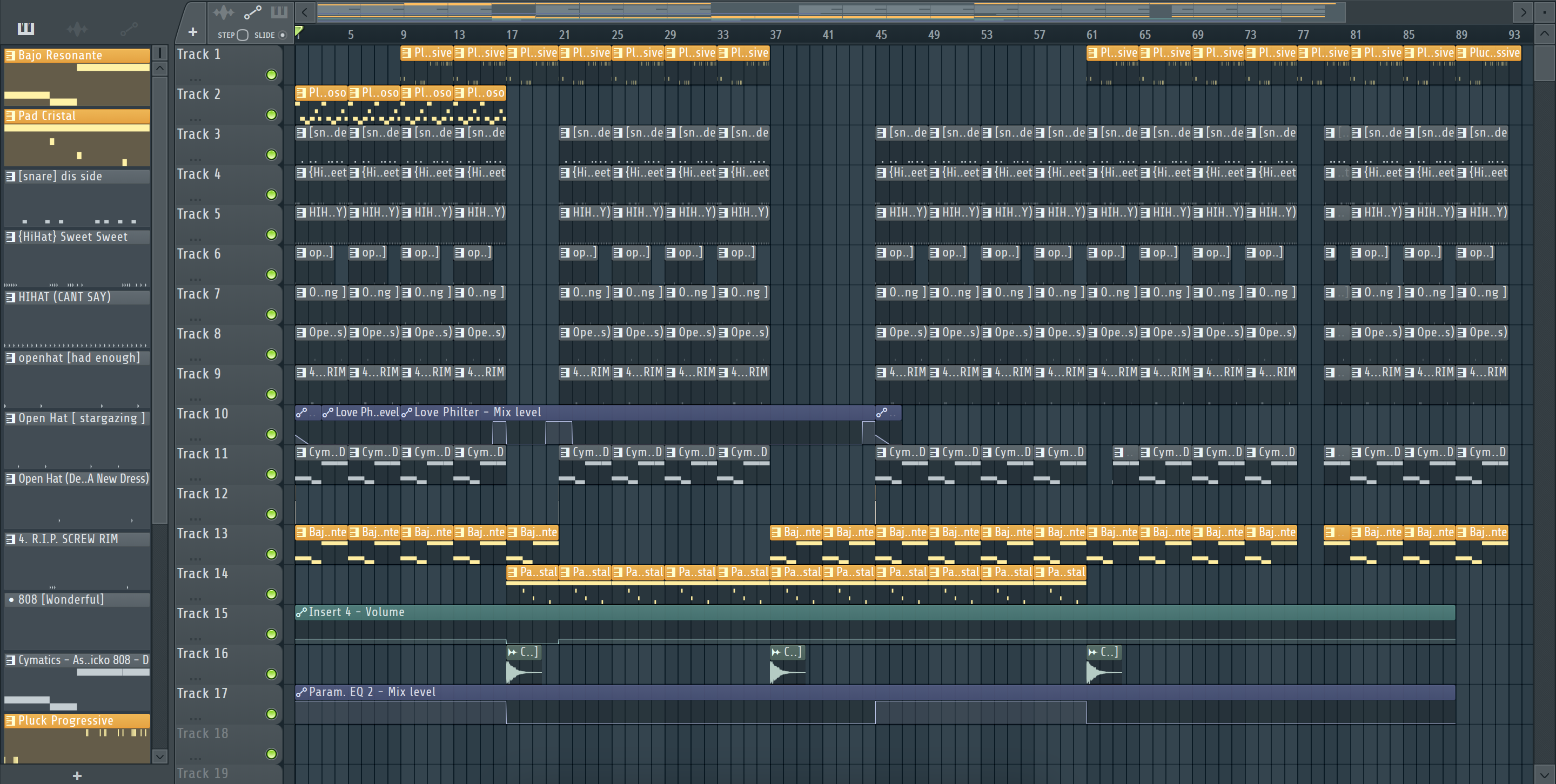This screenshot has height=784, width=1556.
Task: Click the Track 3 header label
Action: pyautogui.click(x=199, y=134)
